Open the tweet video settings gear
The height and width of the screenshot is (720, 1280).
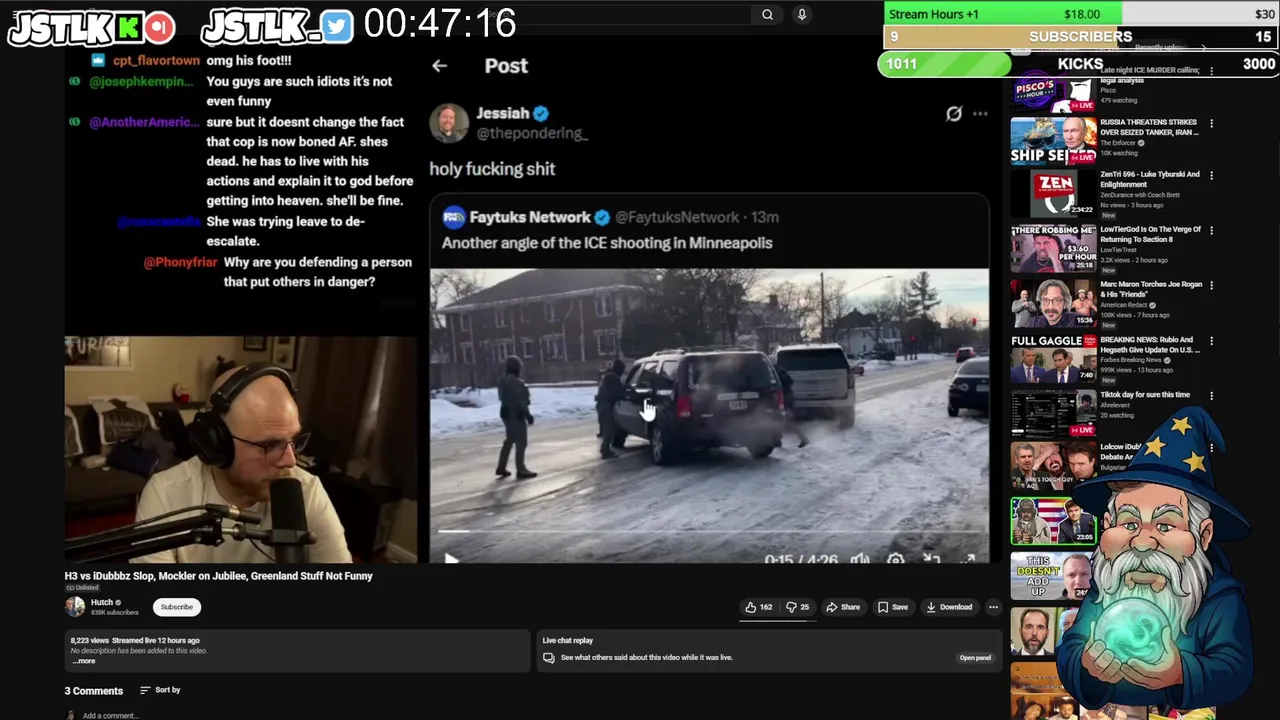coord(896,560)
